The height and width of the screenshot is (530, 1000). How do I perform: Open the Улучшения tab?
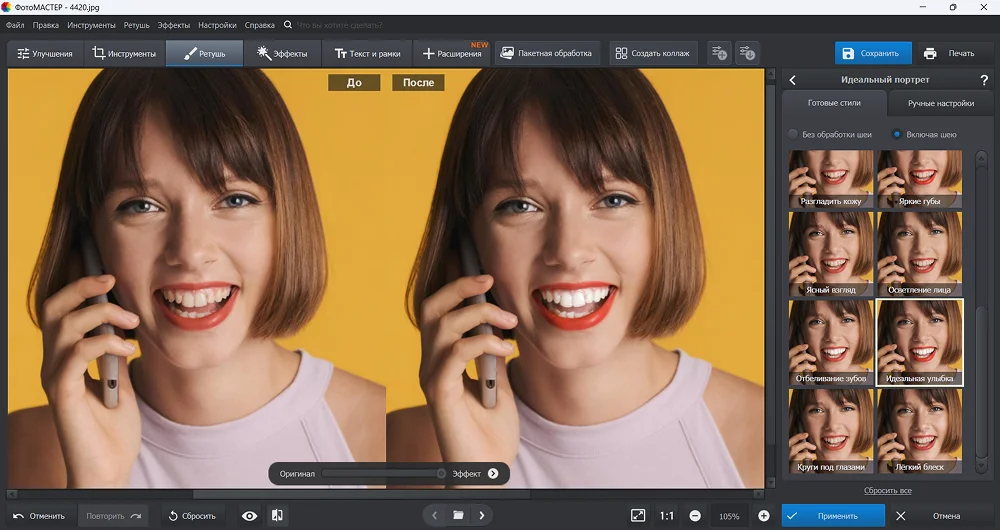tap(45, 54)
